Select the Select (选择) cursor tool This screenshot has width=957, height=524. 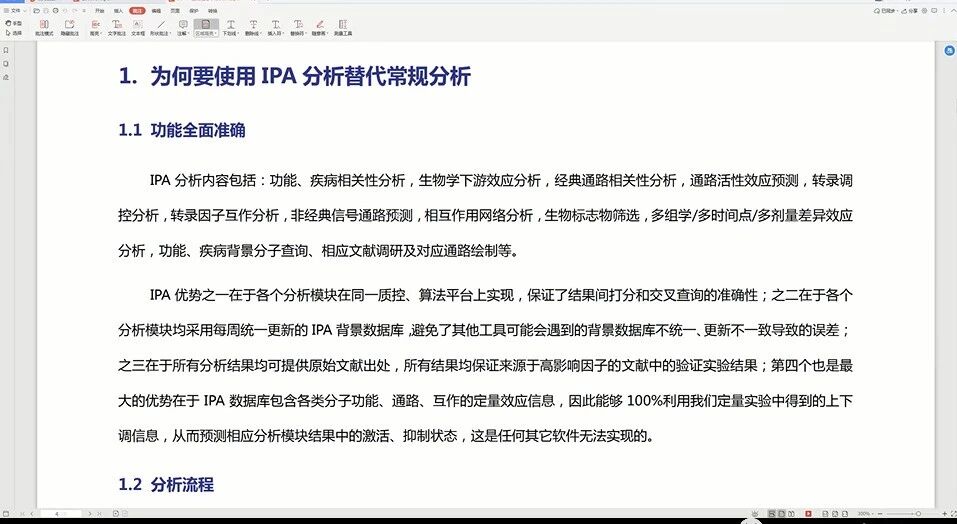click(x=13, y=33)
